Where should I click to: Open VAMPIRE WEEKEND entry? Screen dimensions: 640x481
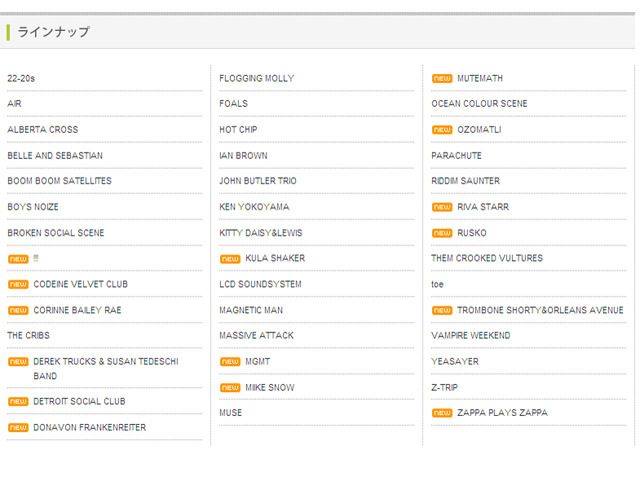coord(471,336)
